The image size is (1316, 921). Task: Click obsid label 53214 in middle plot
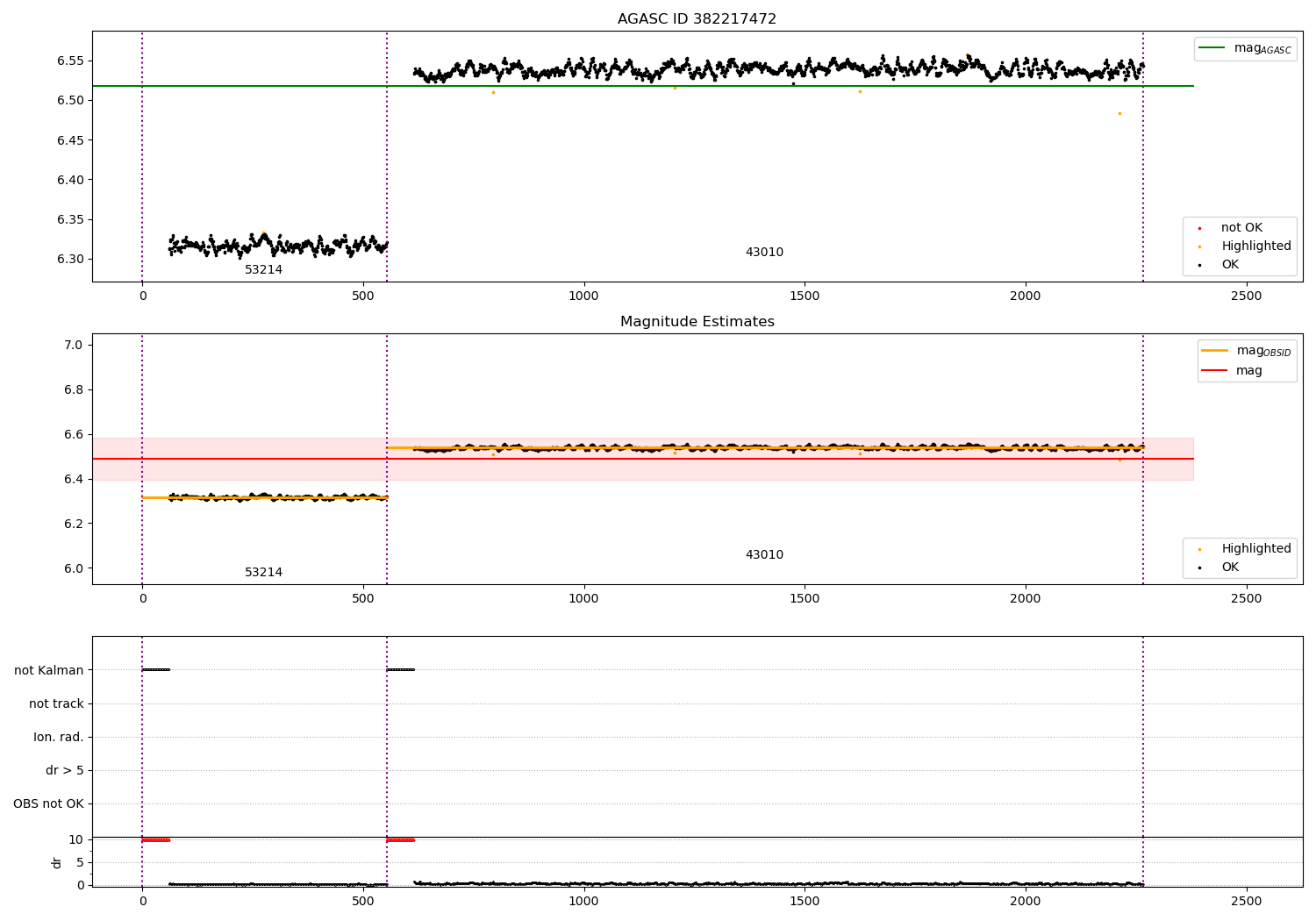point(263,572)
